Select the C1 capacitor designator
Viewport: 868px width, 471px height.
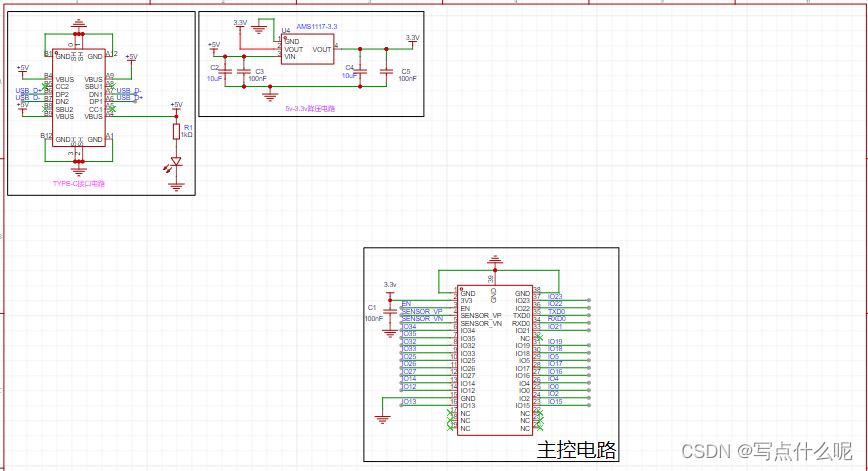[x=371, y=307]
